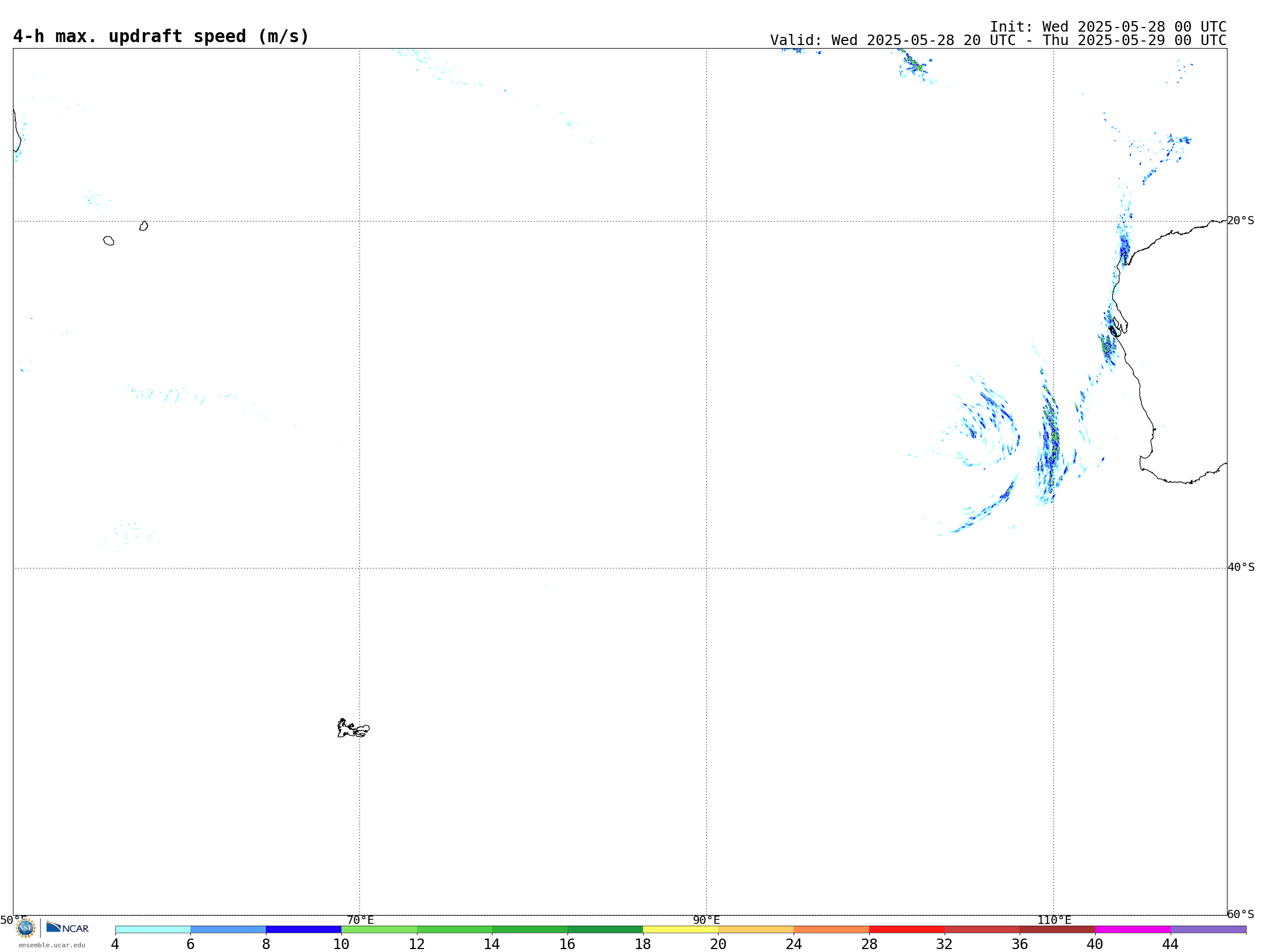Viewport: 1265px width, 952px height.
Task: Click the colorbar tick label '16'
Action: click(567, 944)
